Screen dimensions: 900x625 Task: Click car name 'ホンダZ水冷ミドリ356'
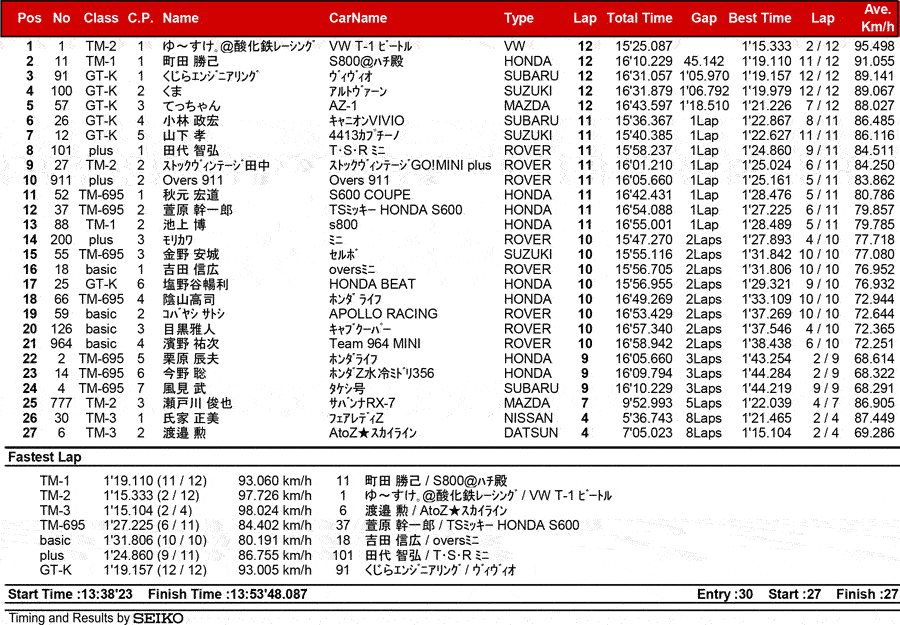(381, 374)
